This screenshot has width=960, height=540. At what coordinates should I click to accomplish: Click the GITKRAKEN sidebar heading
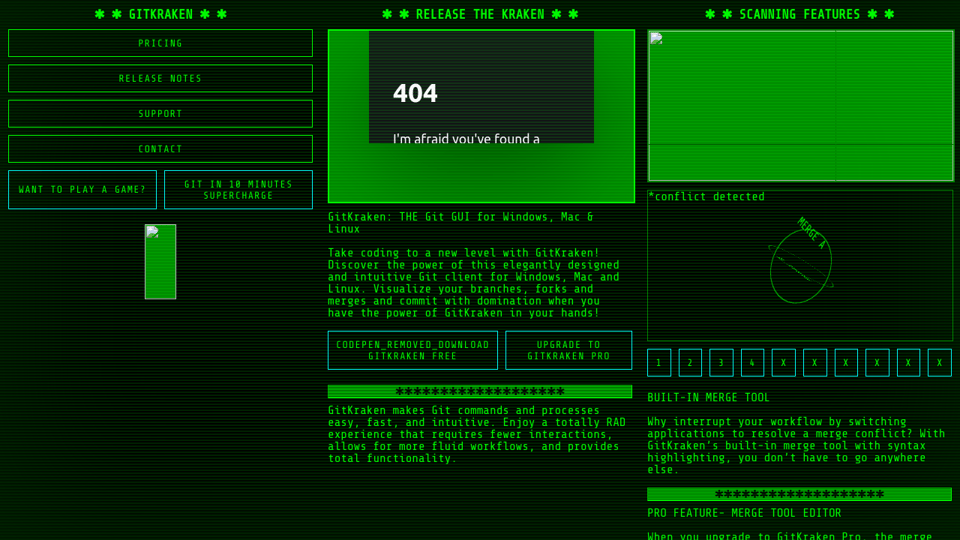click(x=160, y=14)
